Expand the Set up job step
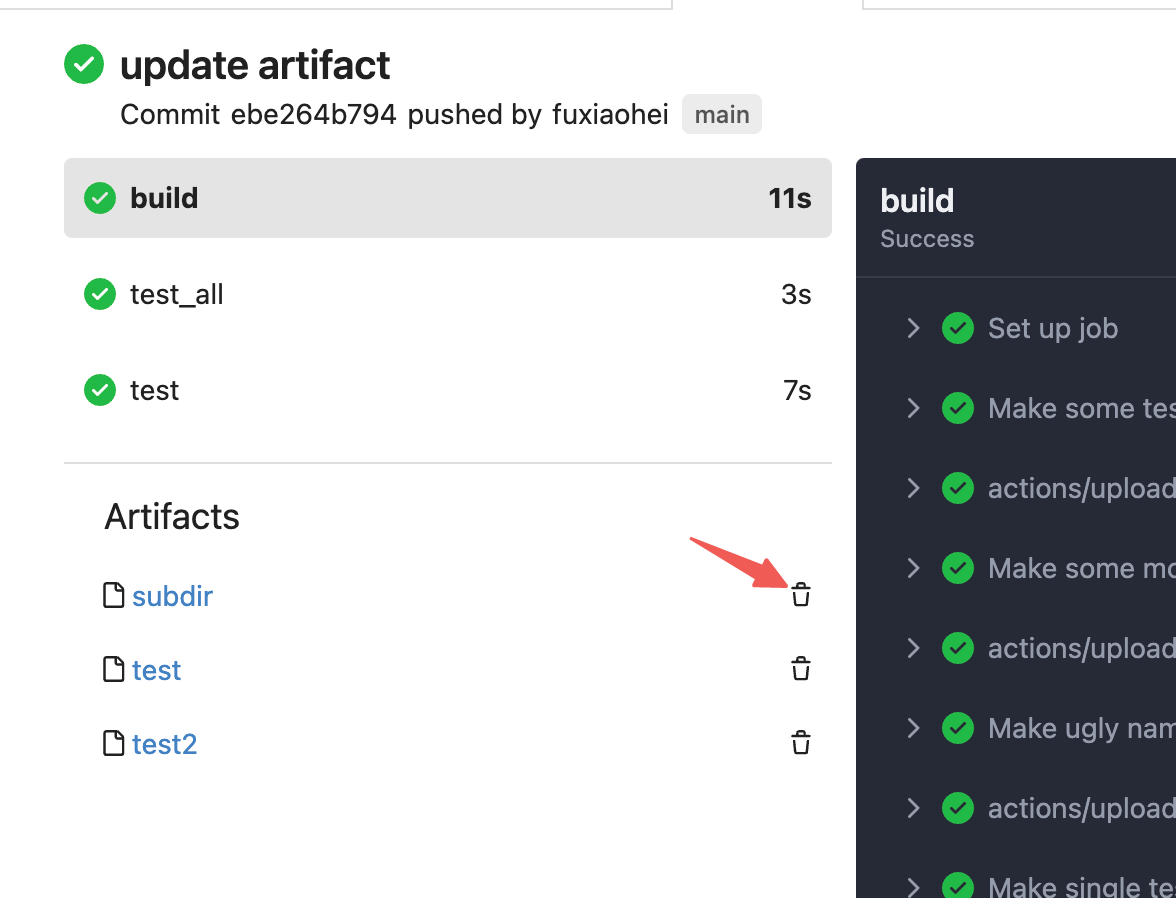 (x=913, y=328)
